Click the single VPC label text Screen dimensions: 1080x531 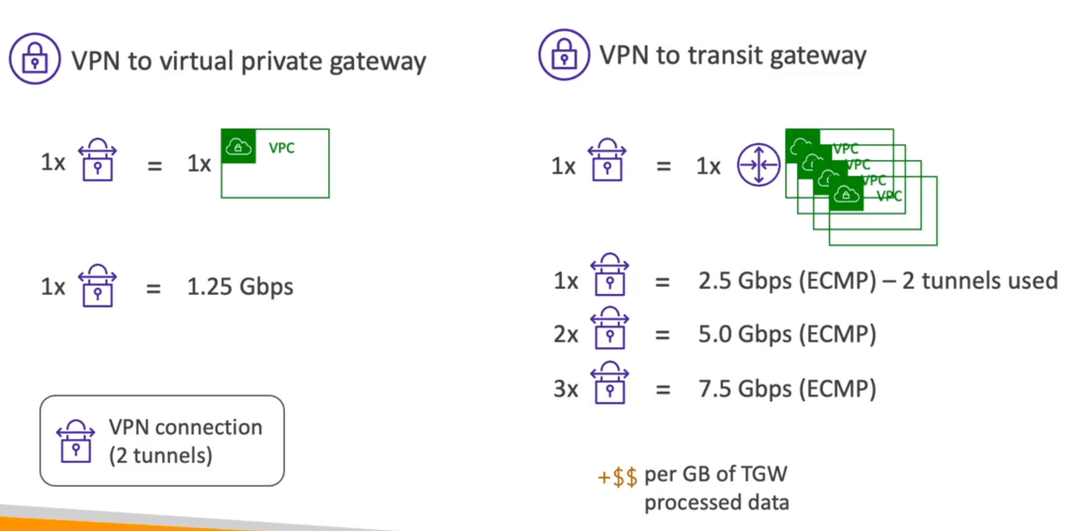282,147
